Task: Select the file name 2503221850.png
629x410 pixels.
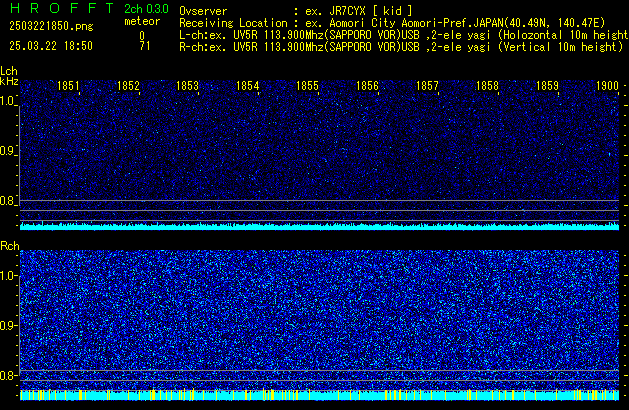Action: coord(51,26)
